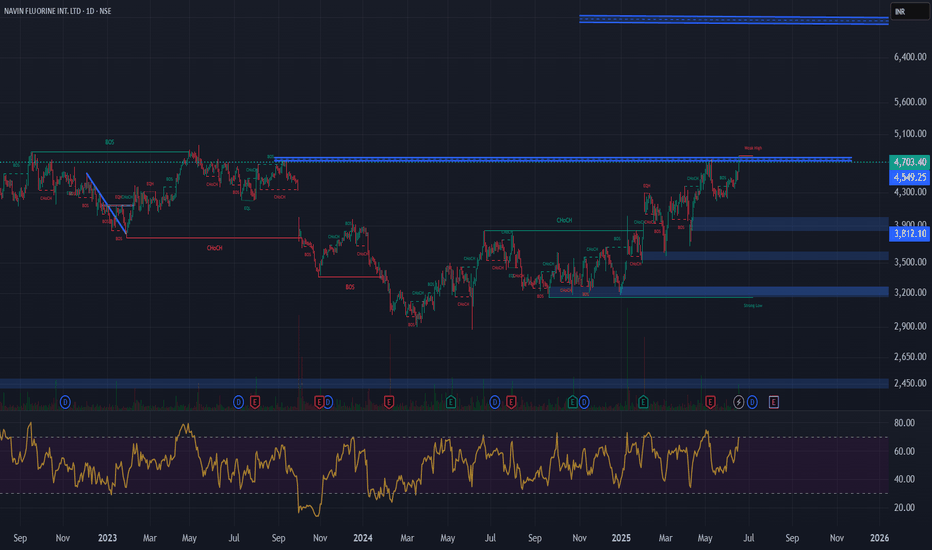Open the dividend marker at November 2023
The height and width of the screenshot is (550, 932).
point(328,403)
